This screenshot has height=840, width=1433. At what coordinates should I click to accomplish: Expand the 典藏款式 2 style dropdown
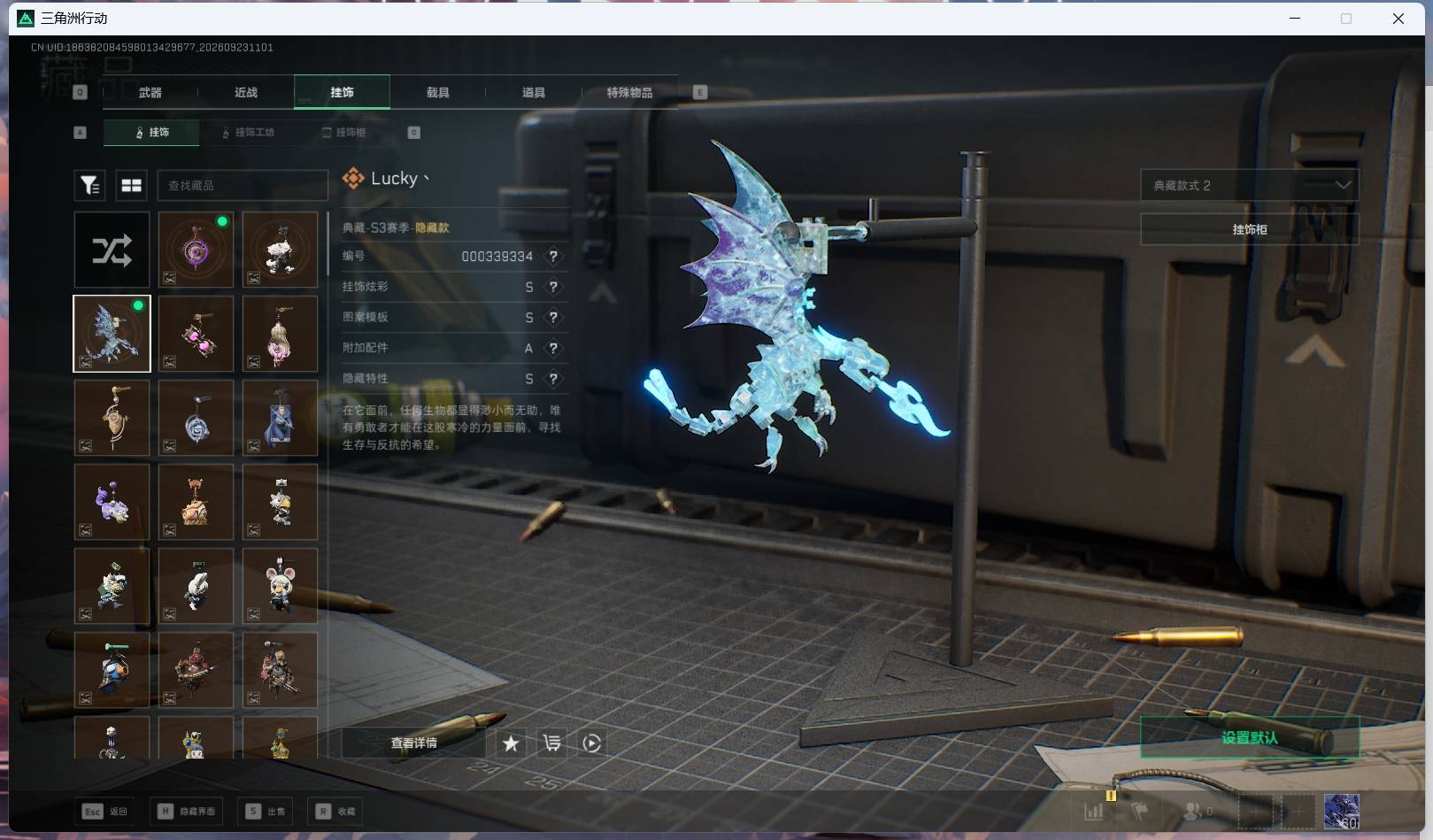[x=1249, y=185]
